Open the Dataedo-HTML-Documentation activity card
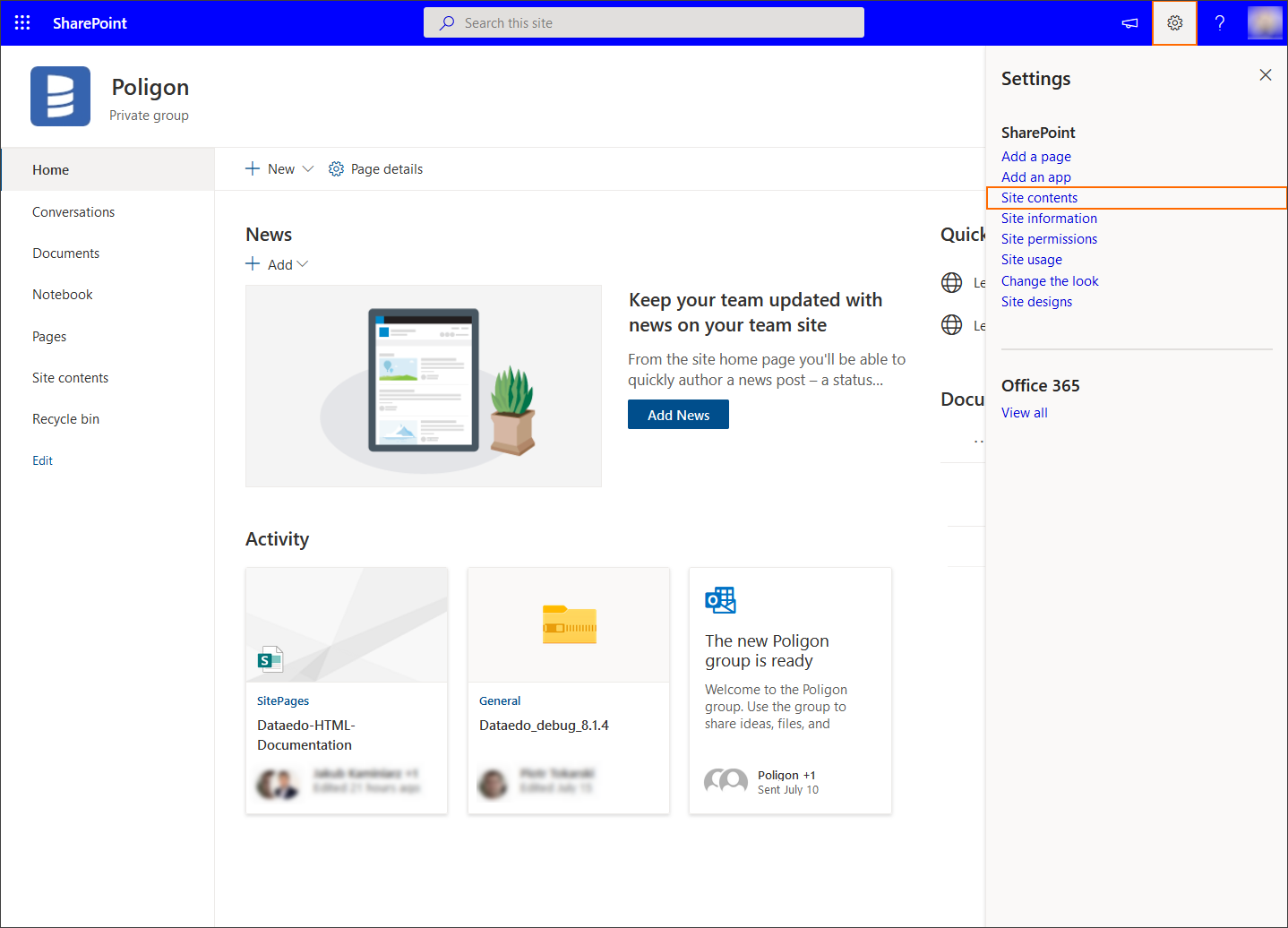This screenshot has height=928, width=1288. (347, 691)
